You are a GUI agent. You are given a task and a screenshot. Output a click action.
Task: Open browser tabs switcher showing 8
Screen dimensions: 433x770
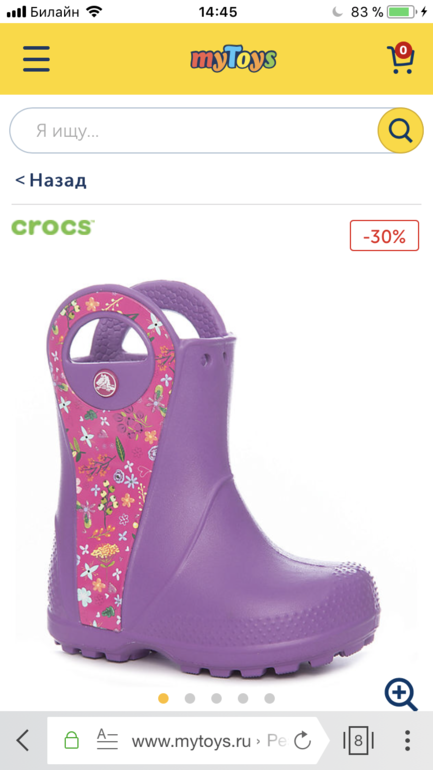tap(358, 740)
